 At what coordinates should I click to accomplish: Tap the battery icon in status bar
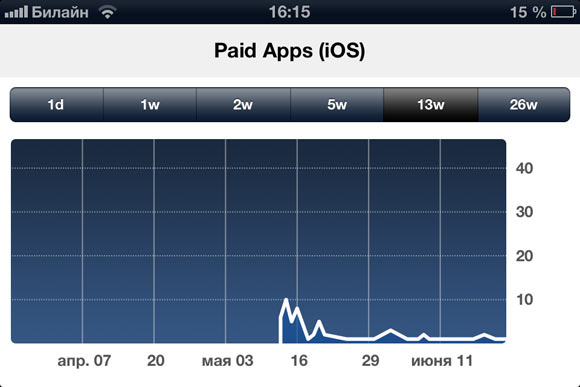[564, 12]
